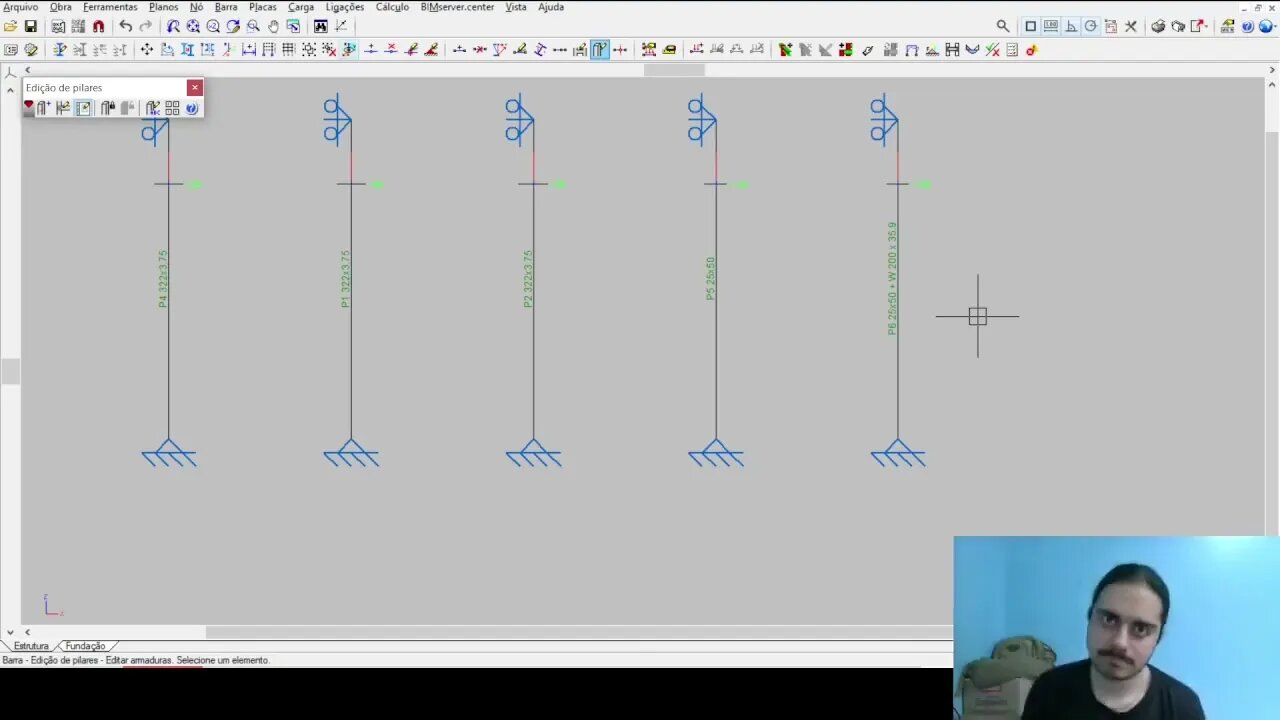Open the Ajuda menu

(x=551, y=7)
